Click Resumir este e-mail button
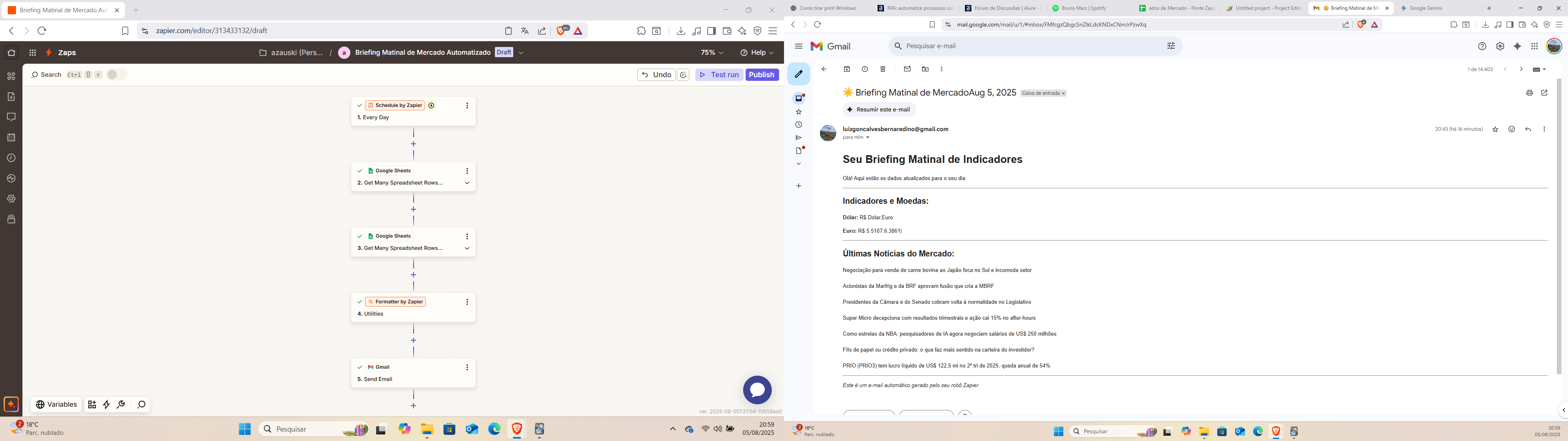1568x441 pixels. [x=879, y=110]
